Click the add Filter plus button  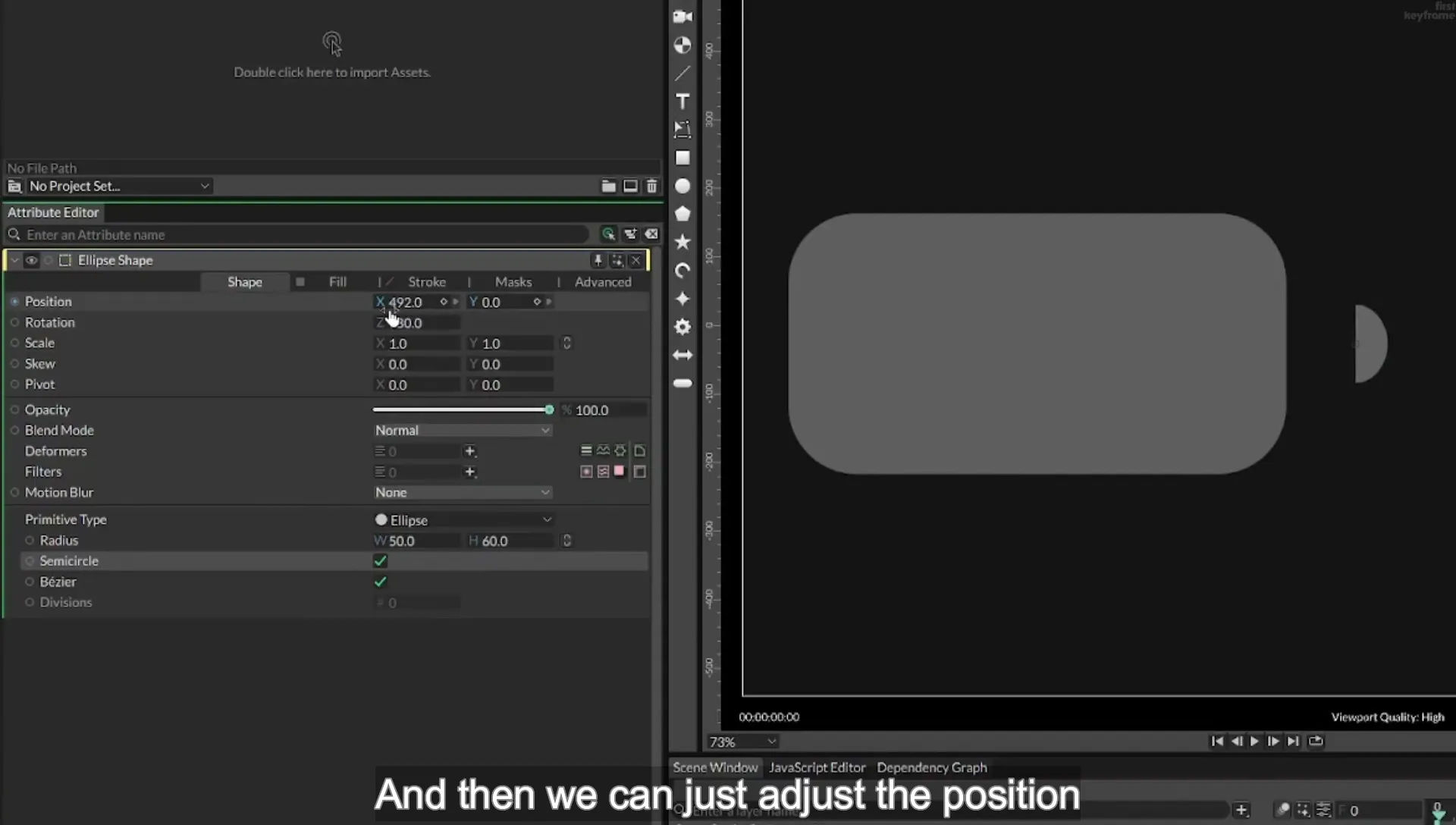coord(470,472)
